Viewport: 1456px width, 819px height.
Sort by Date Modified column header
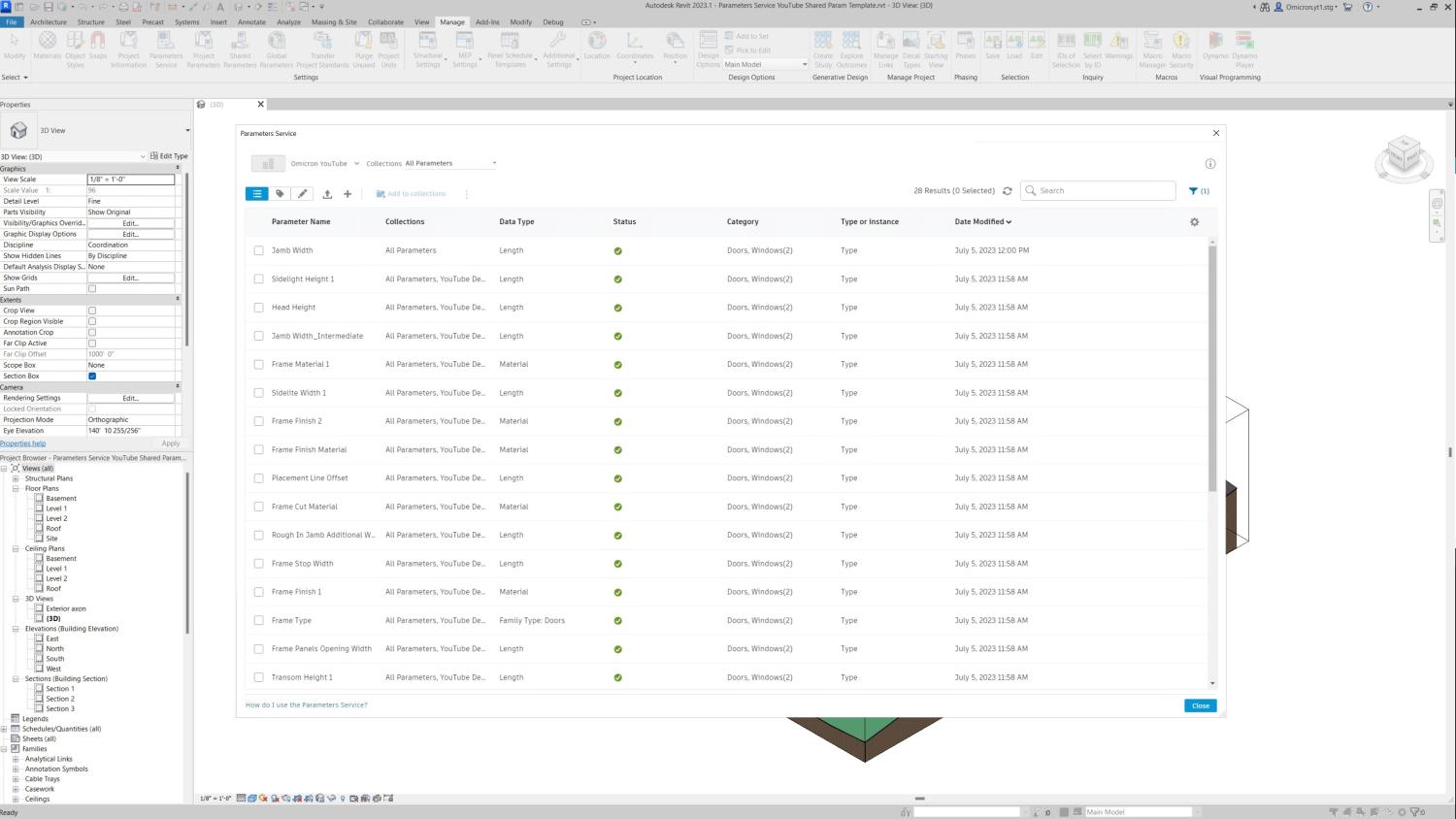point(982,222)
